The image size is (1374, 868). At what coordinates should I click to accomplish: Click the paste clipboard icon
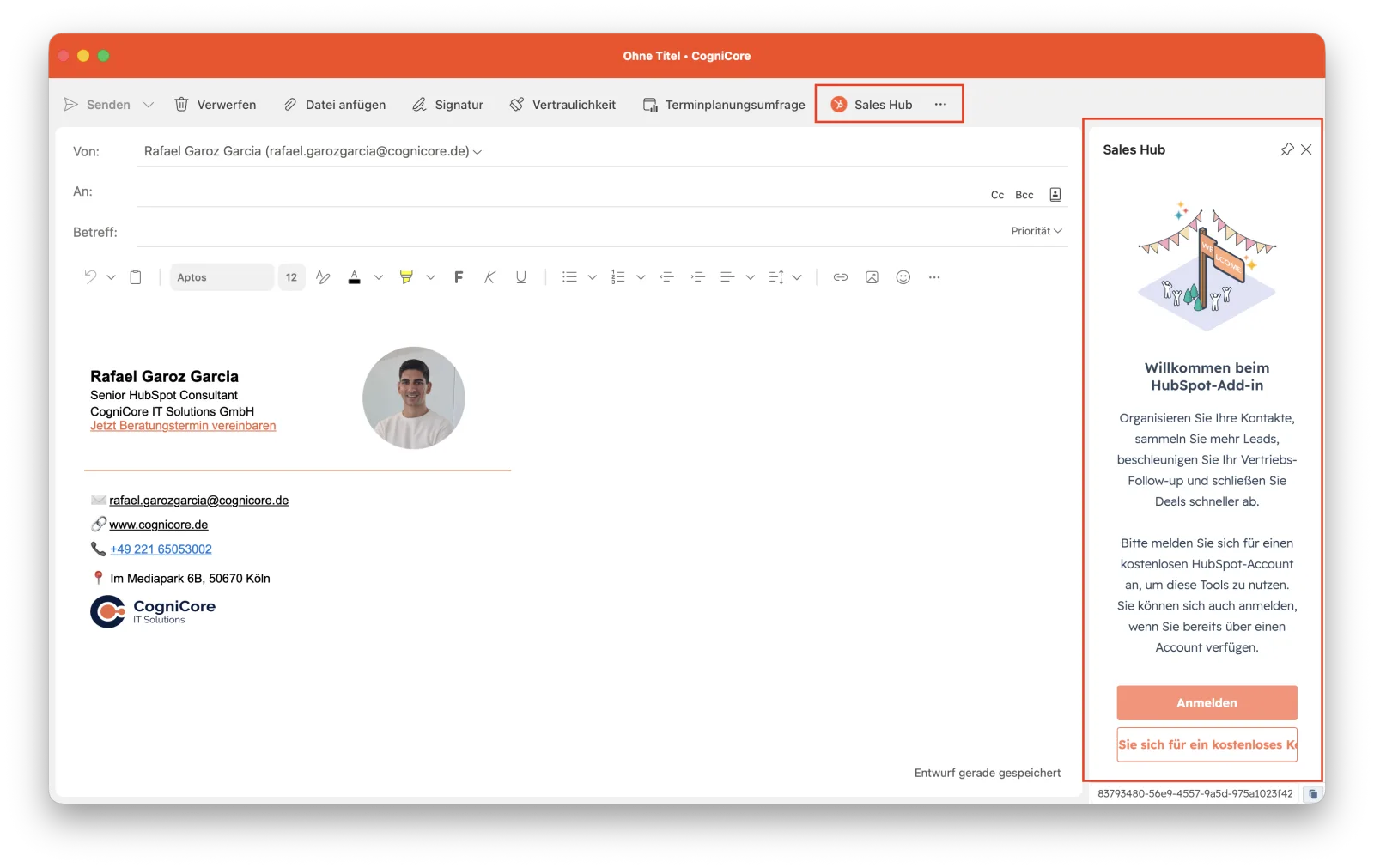136,277
